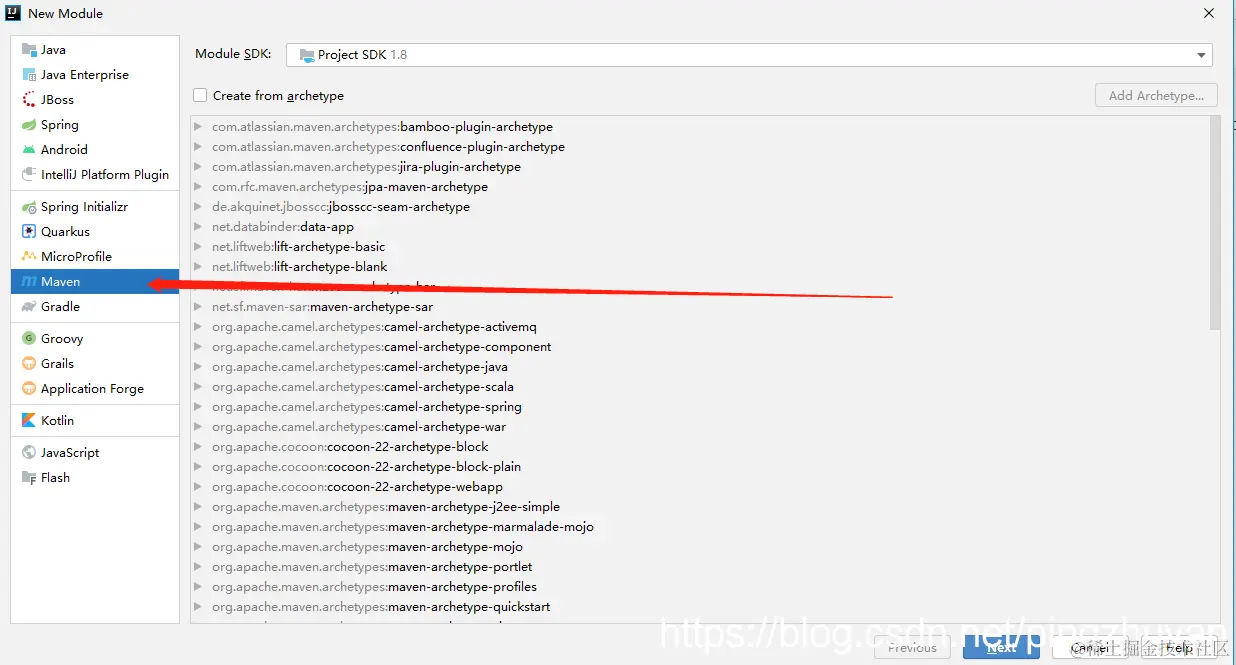The height and width of the screenshot is (665, 1236).
Task: Select Kotlin module type
Action: coord(95,421)
